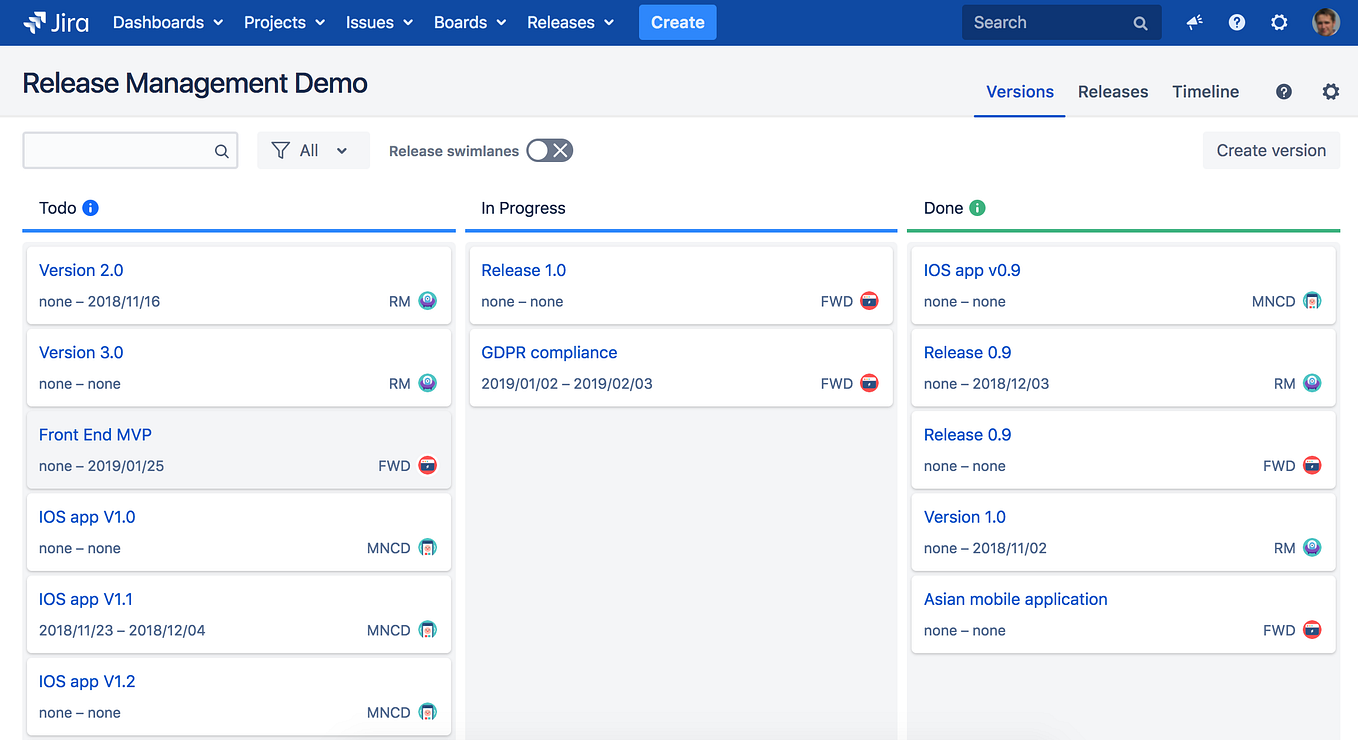Expand the Releases menu in the navigation

click(x=570, y=21)
